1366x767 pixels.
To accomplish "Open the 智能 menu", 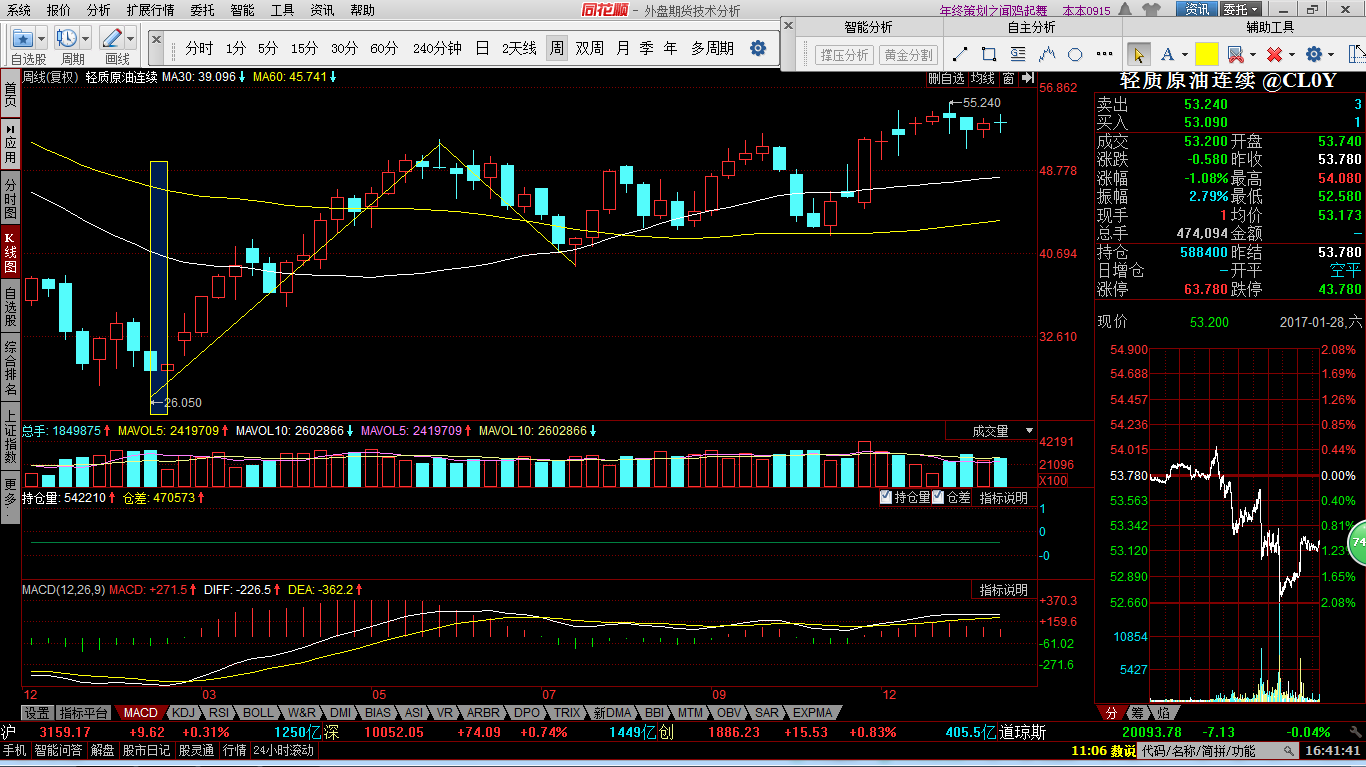I will point(242,10).
